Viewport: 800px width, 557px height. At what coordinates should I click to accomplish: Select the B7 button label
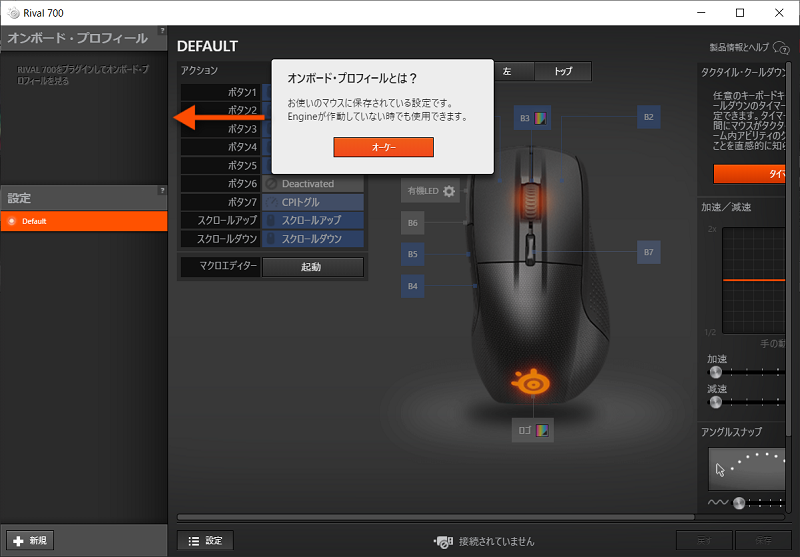(x=648, y=252)
